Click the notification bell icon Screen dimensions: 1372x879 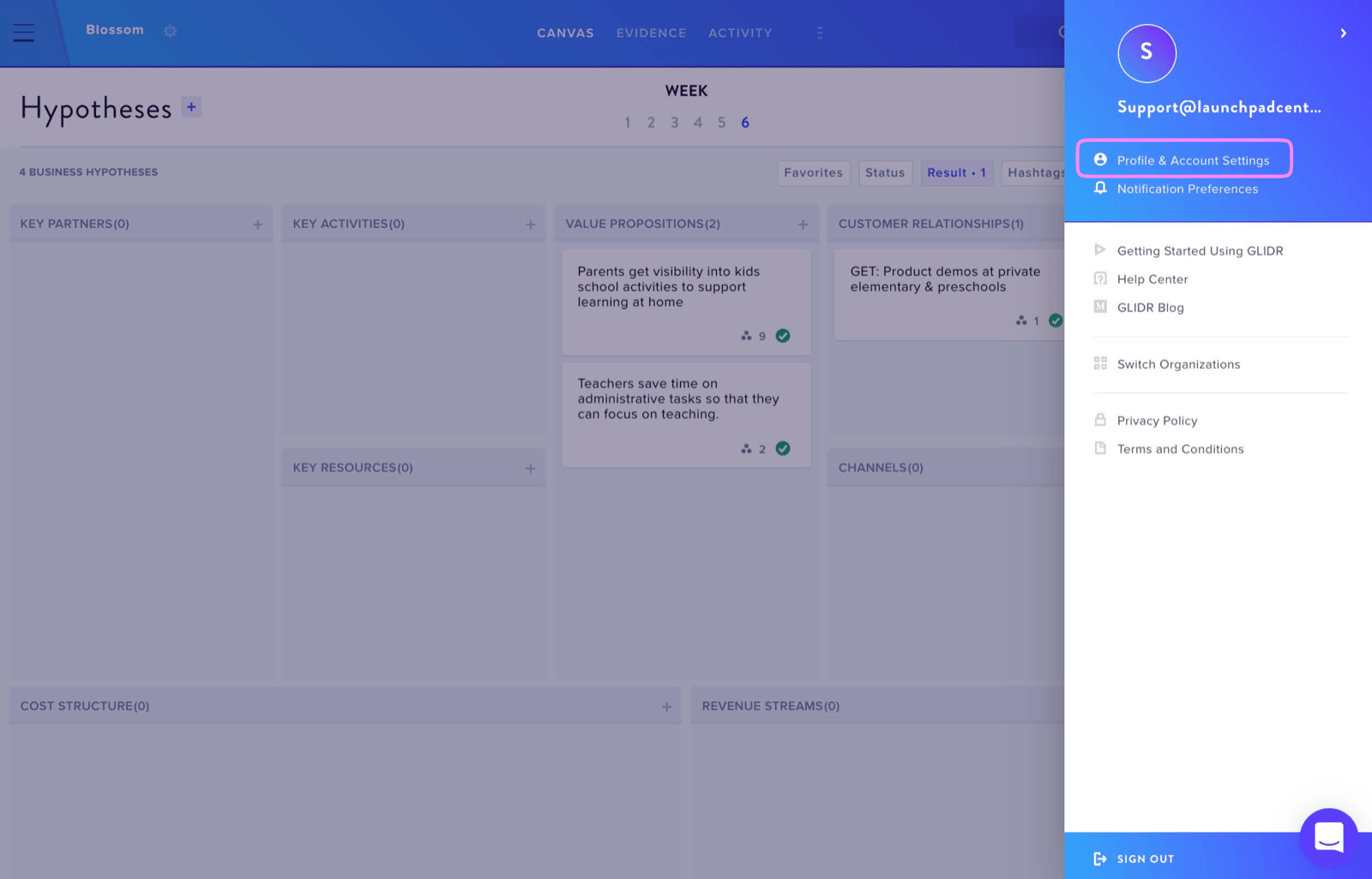click(x=1100, y=188)
